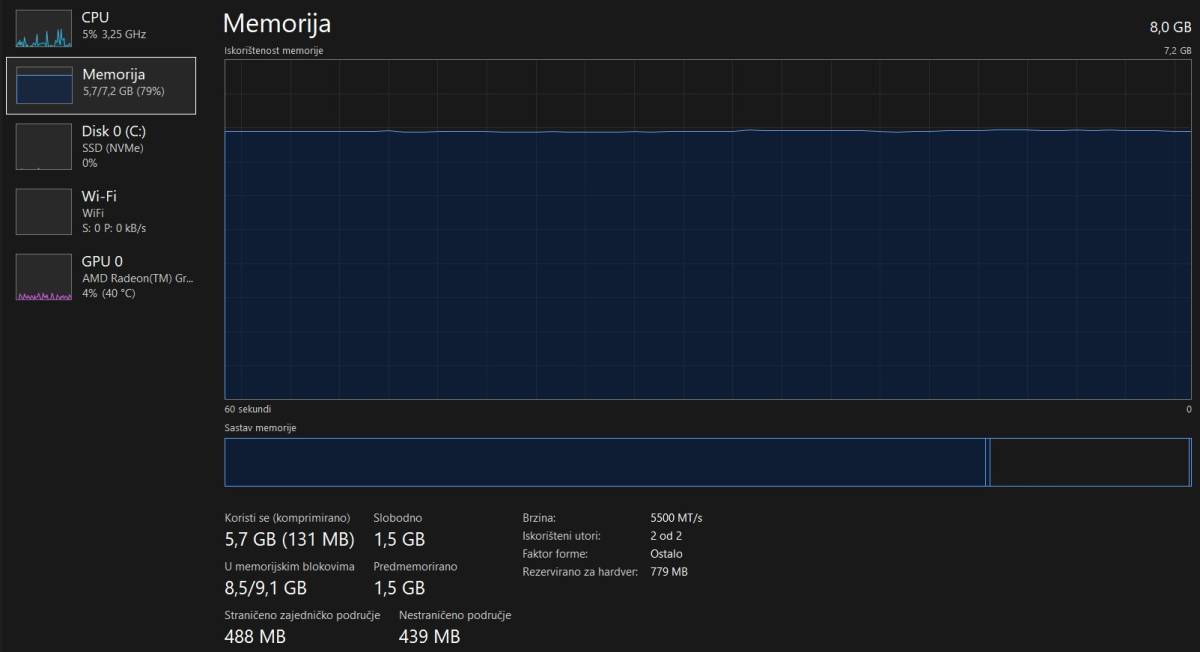Image resolution: width=1200 pixels, height=652 pixels.
Task: Click the free section of Sastav memorije bar
Action: [1090, 462]
